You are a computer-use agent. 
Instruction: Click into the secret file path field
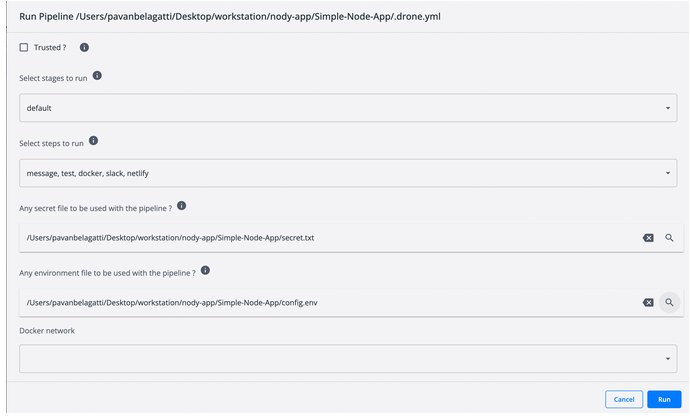click(320, 237)
